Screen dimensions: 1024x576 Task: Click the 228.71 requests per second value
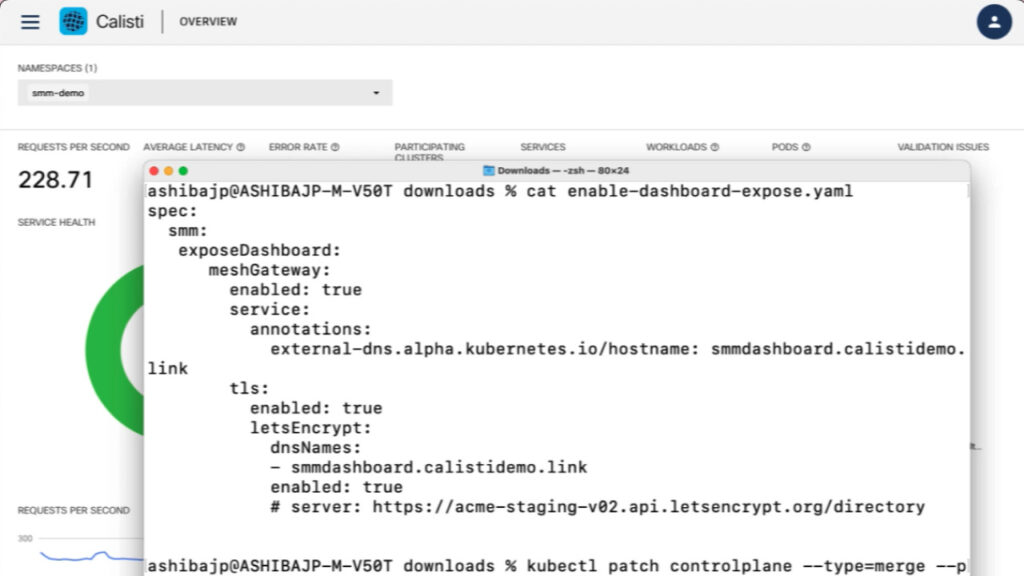(56, 180)
